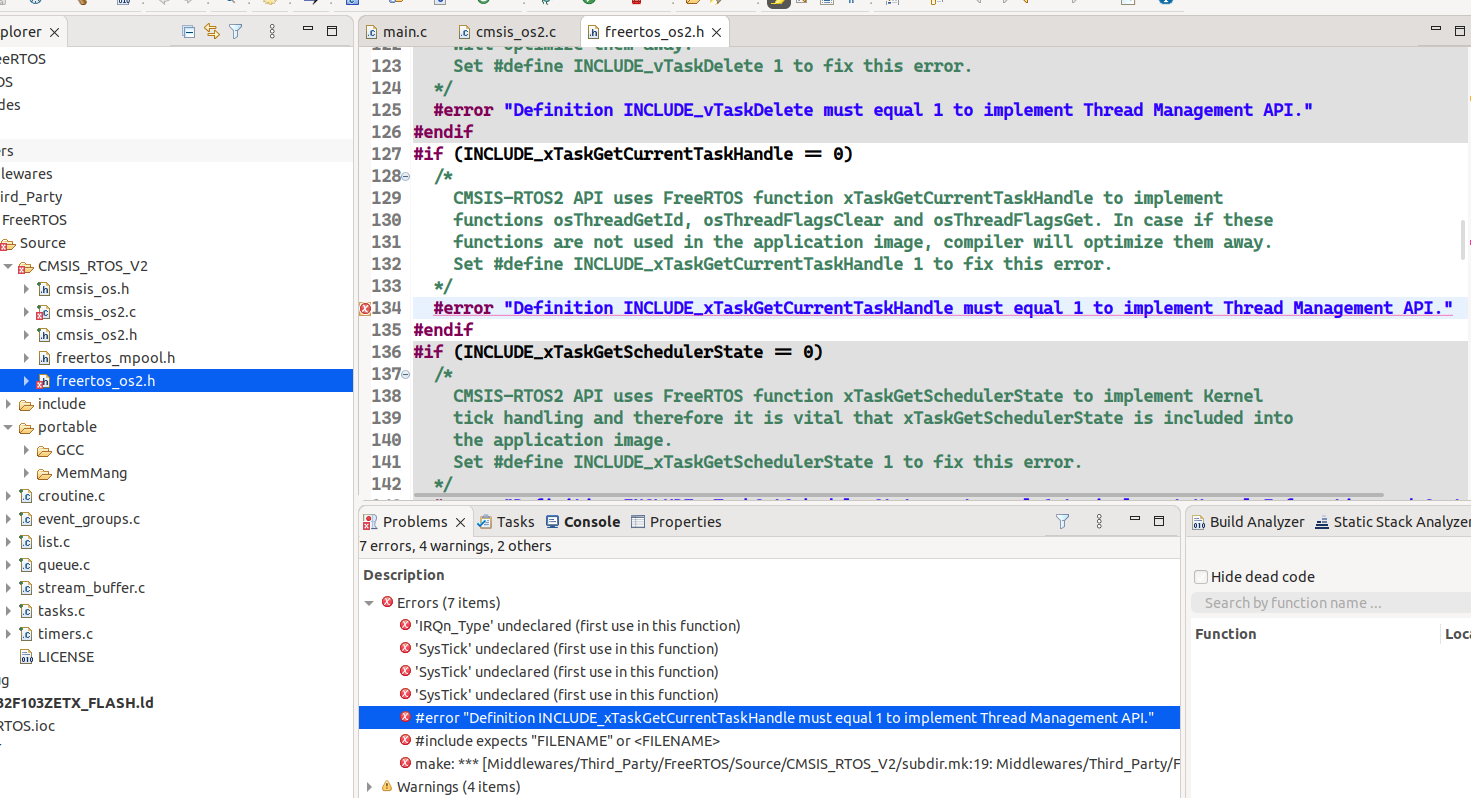Open Project Explorer view menu (three dots)
This screenshot has width=1471, height=798.
click(271, 32)
